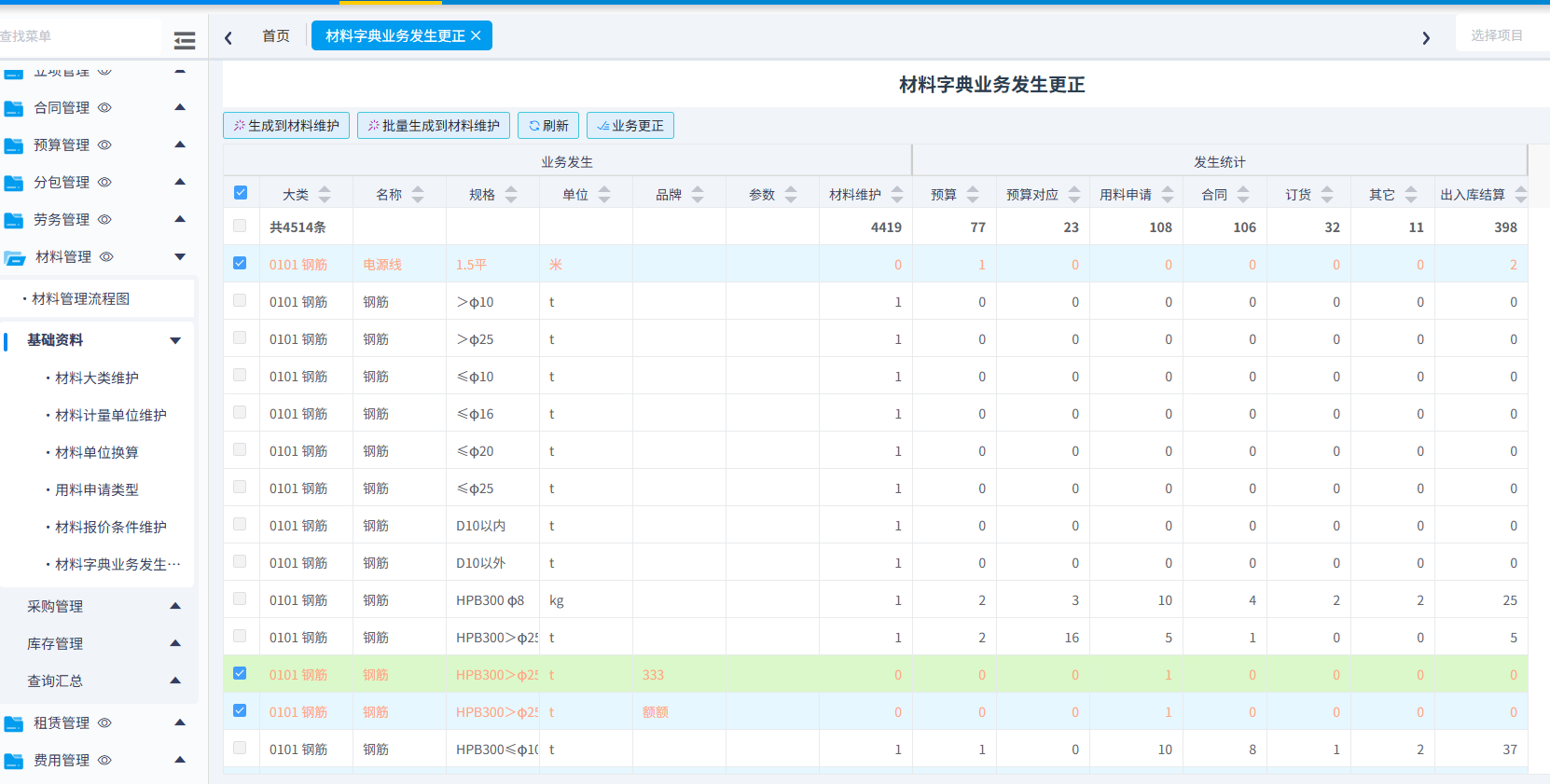Click the 批量生成到材料维护 button

(434, 126)
